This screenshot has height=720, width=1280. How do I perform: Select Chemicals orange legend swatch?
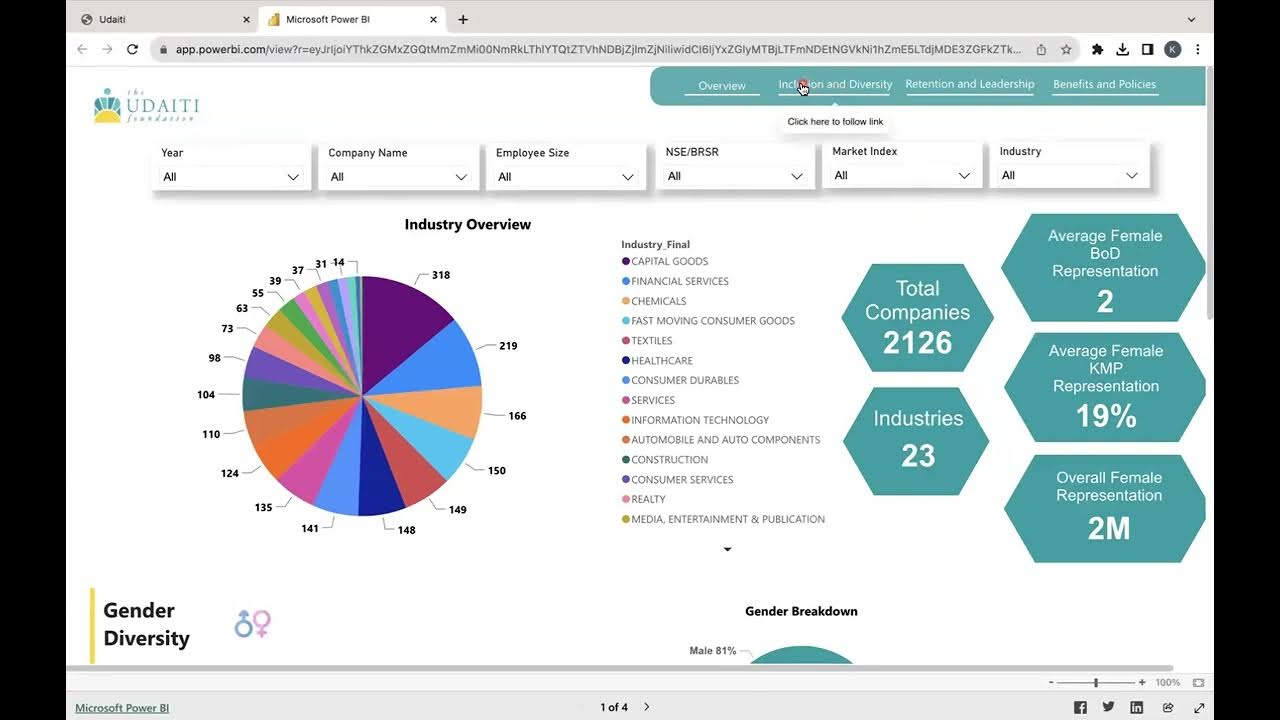tap(625, 301)
